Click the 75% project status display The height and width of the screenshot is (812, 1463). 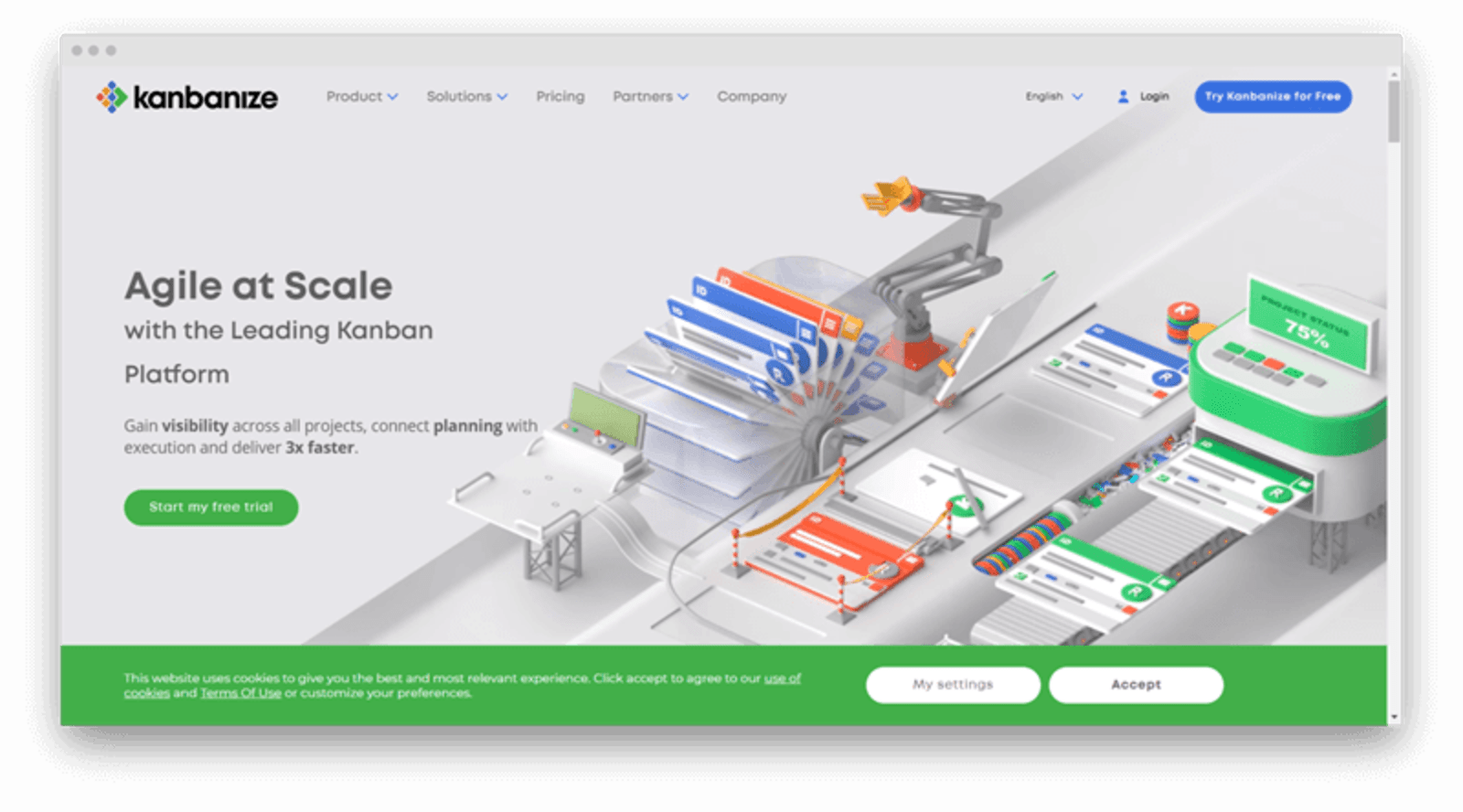click(x=1308, y=326)
